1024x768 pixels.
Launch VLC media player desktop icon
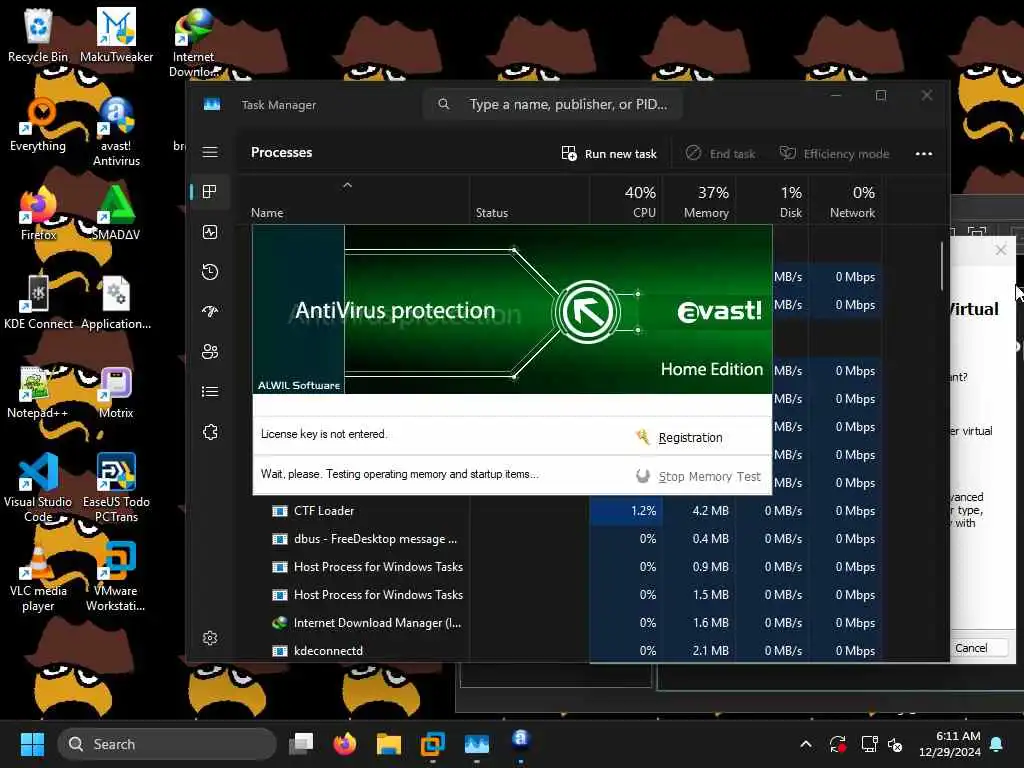(x=38, y=577)
